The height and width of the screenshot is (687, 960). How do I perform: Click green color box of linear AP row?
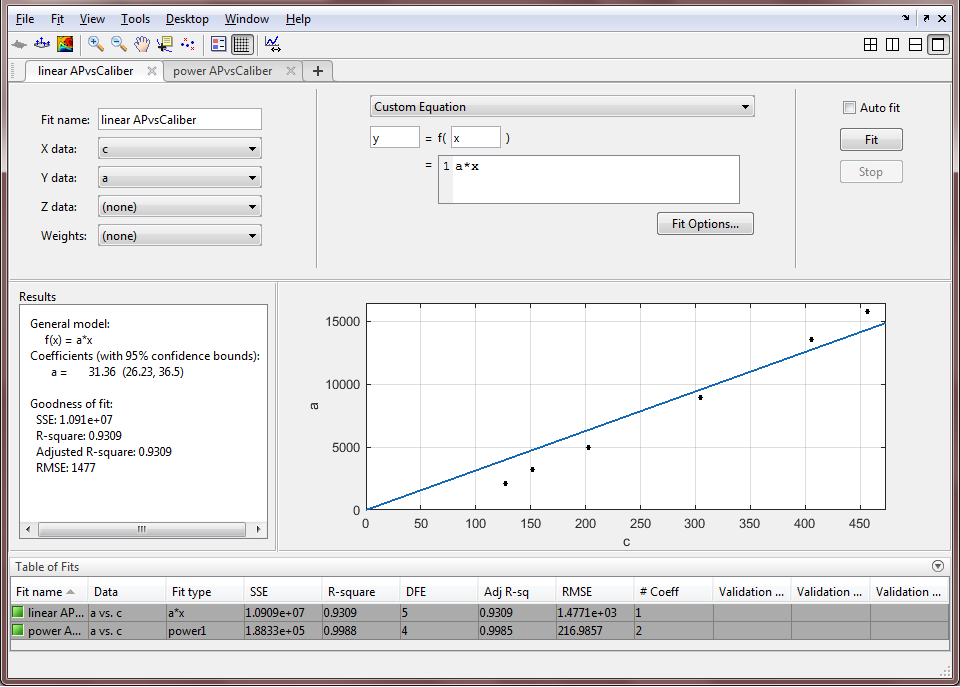pyautogui.click(x=18, y=612)
